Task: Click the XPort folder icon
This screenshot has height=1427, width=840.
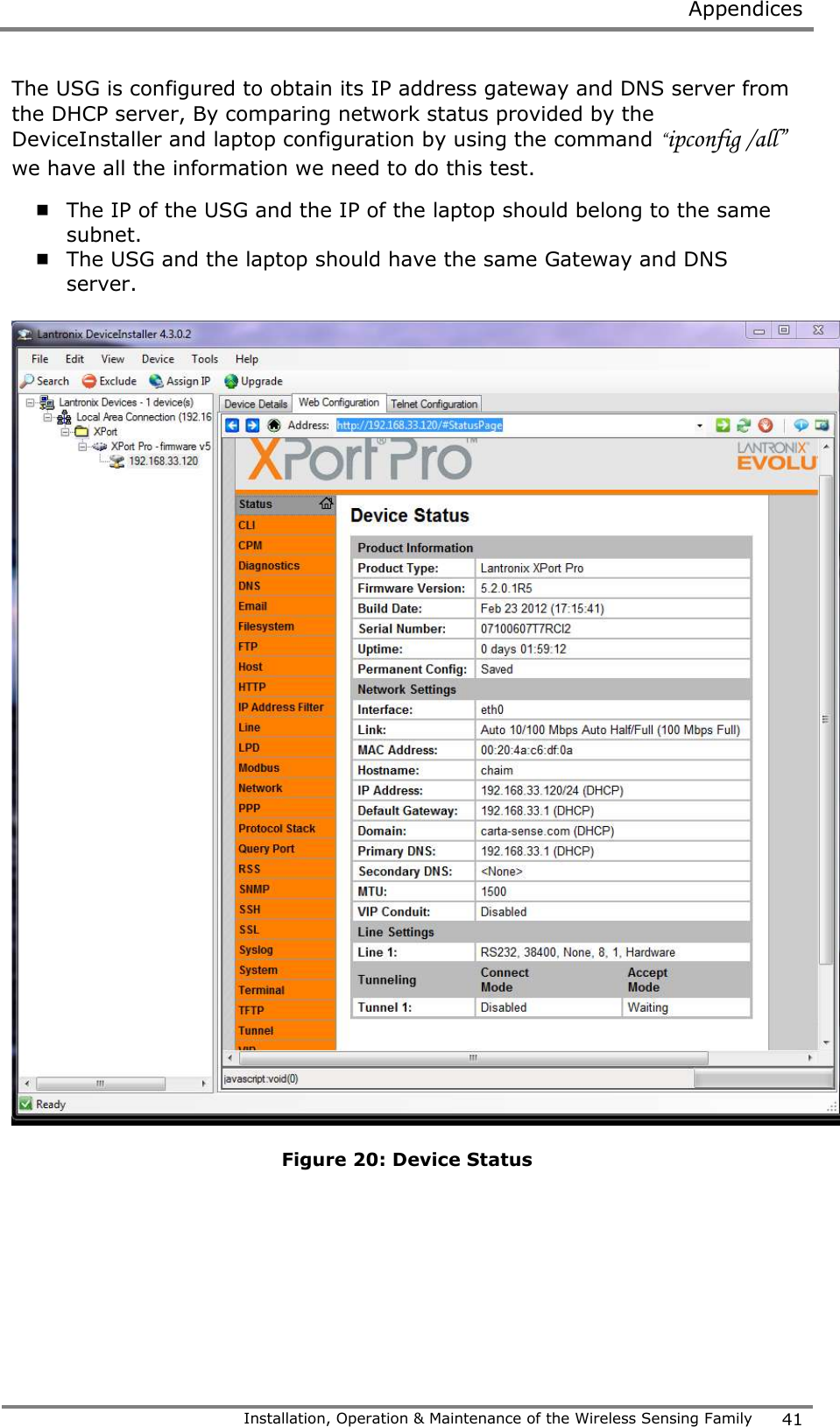Action: pos(81,432)
